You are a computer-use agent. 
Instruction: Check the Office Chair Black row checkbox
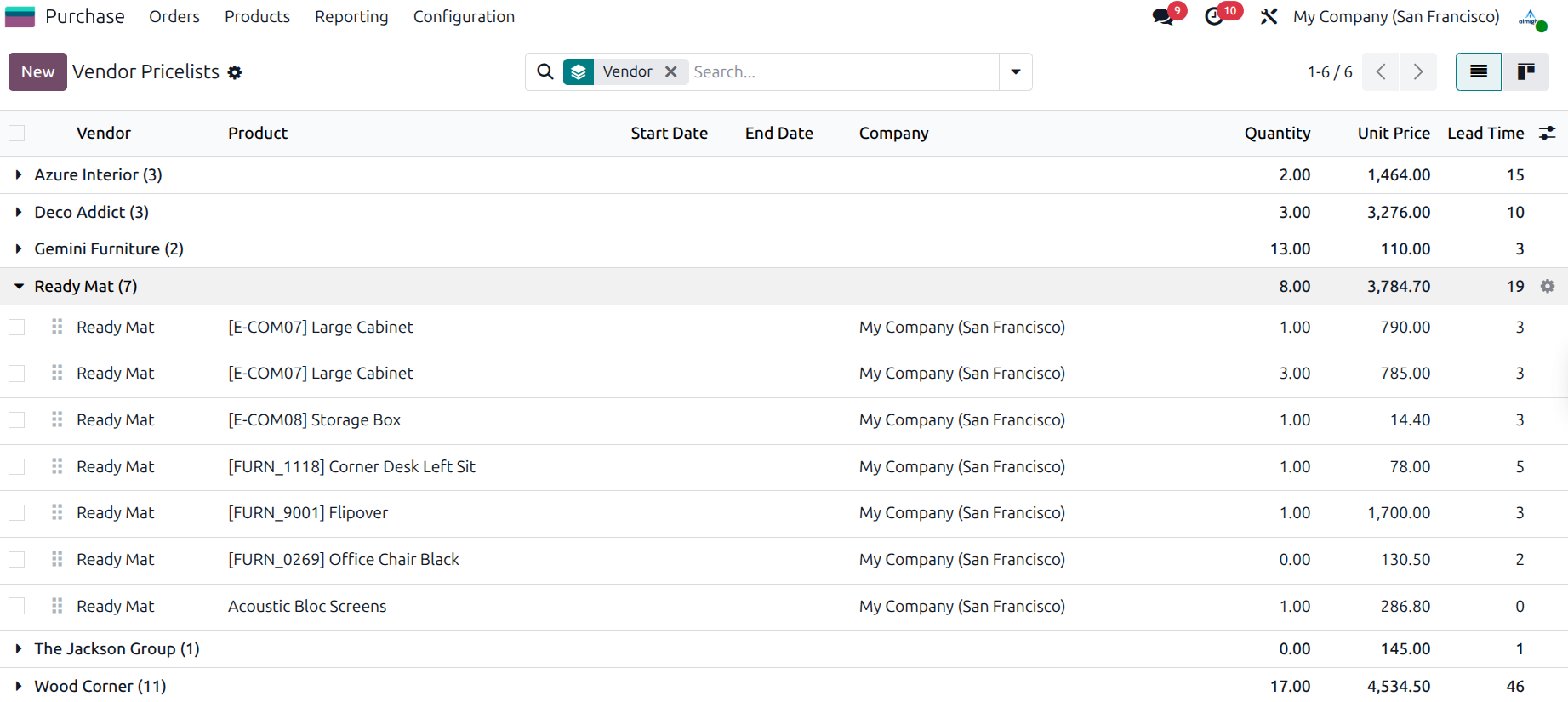tap(16, 559)
